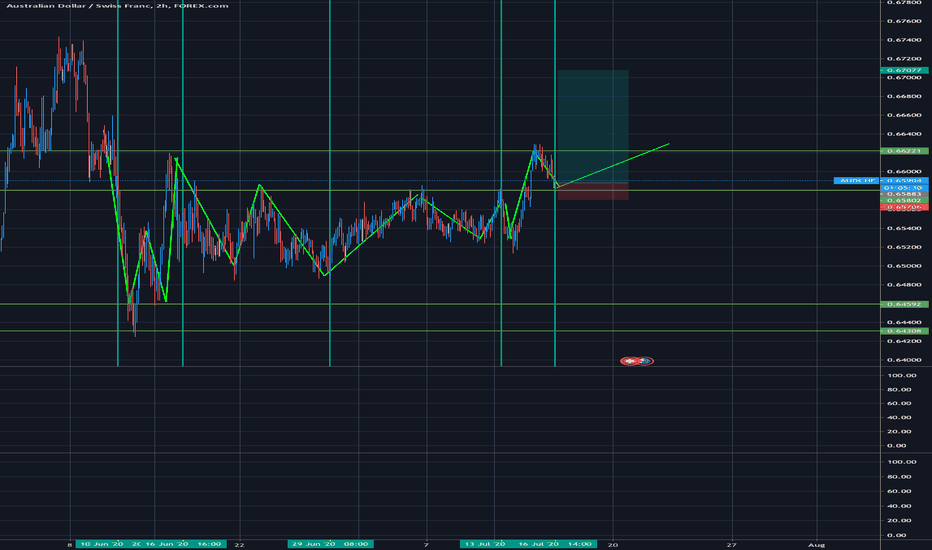This screenshot has height=550, width=932.
Task: Select the 0.66221 horizontal line price label
Action: click(x=904, y=151)
